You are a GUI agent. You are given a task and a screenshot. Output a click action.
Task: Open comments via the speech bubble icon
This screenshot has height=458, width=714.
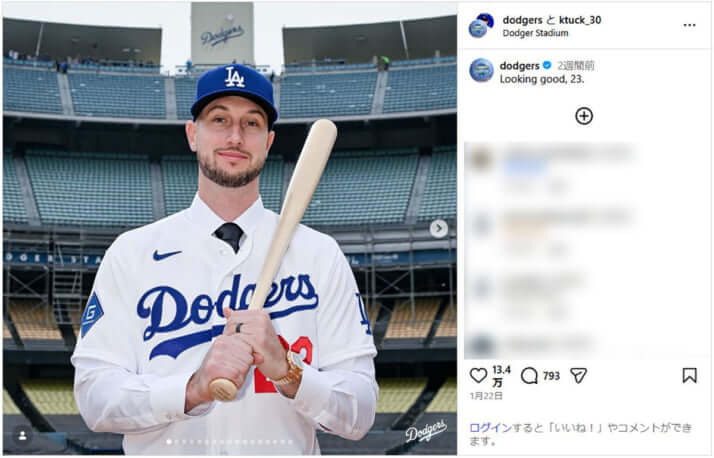529,375
